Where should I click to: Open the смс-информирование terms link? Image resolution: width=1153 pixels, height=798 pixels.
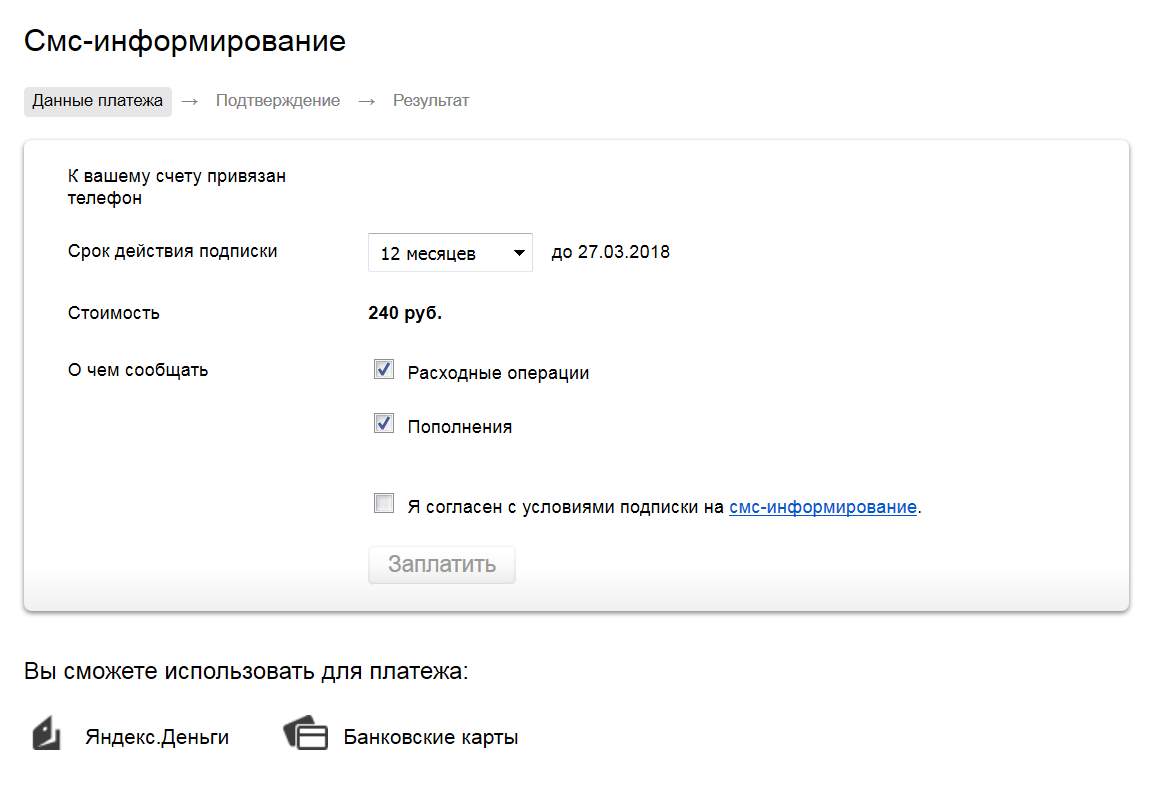[823, 507]
